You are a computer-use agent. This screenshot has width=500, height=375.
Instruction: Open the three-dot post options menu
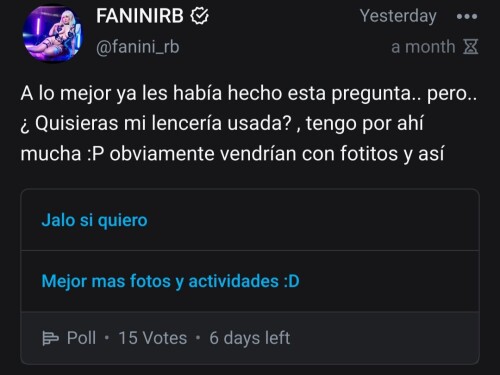[467, 16]
